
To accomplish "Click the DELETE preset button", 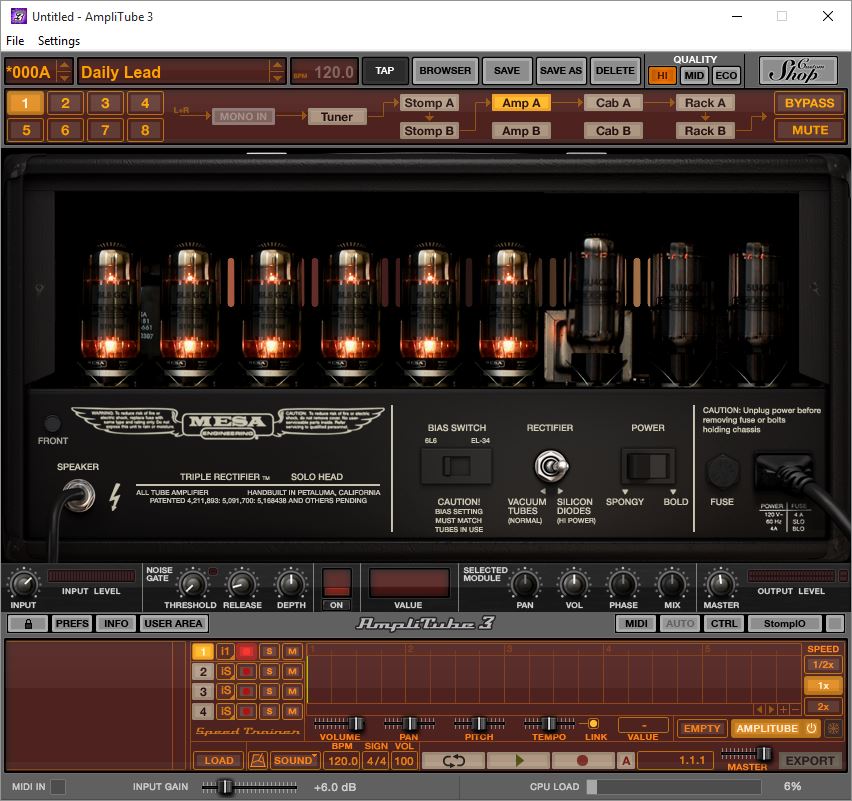I will (x=615, y=71).
